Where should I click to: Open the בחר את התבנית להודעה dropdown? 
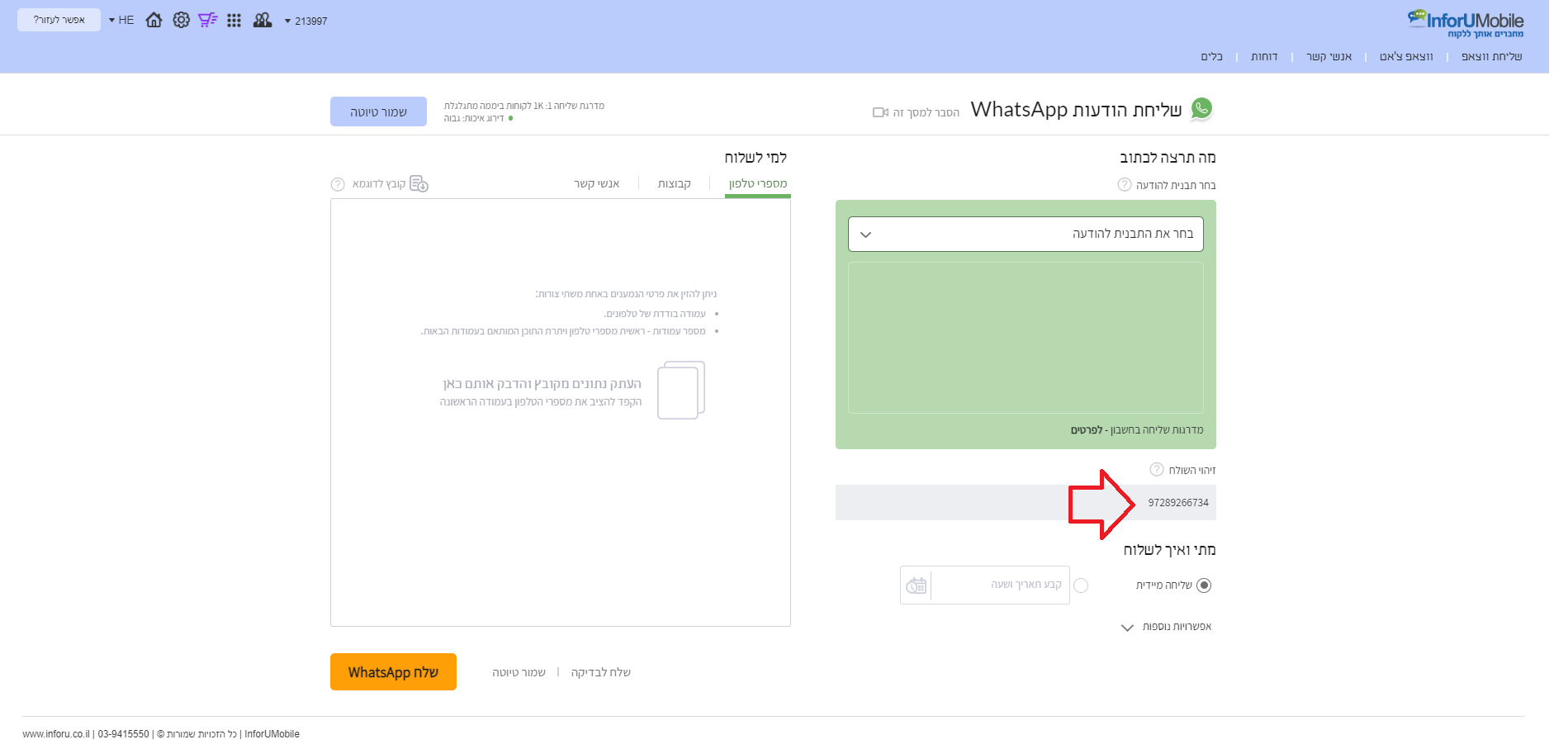(x=1026, y=234)
